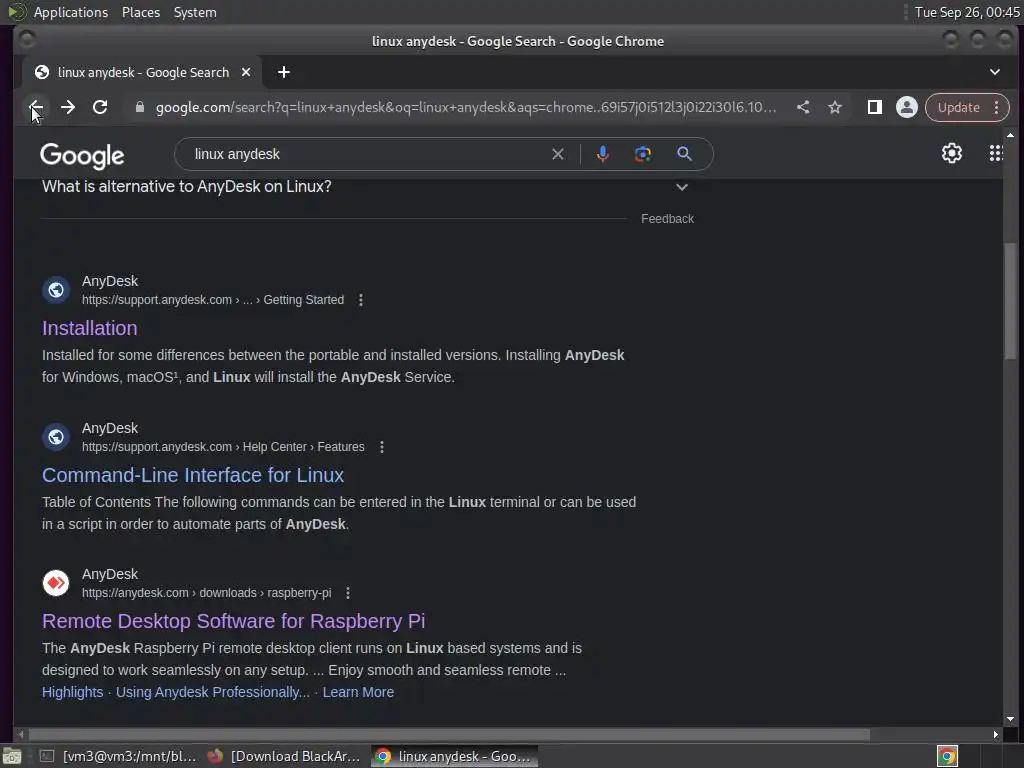The width and height of the screenshot is (1024, 768).
Task: Reload the Google search page
Action: pos(100,107)
